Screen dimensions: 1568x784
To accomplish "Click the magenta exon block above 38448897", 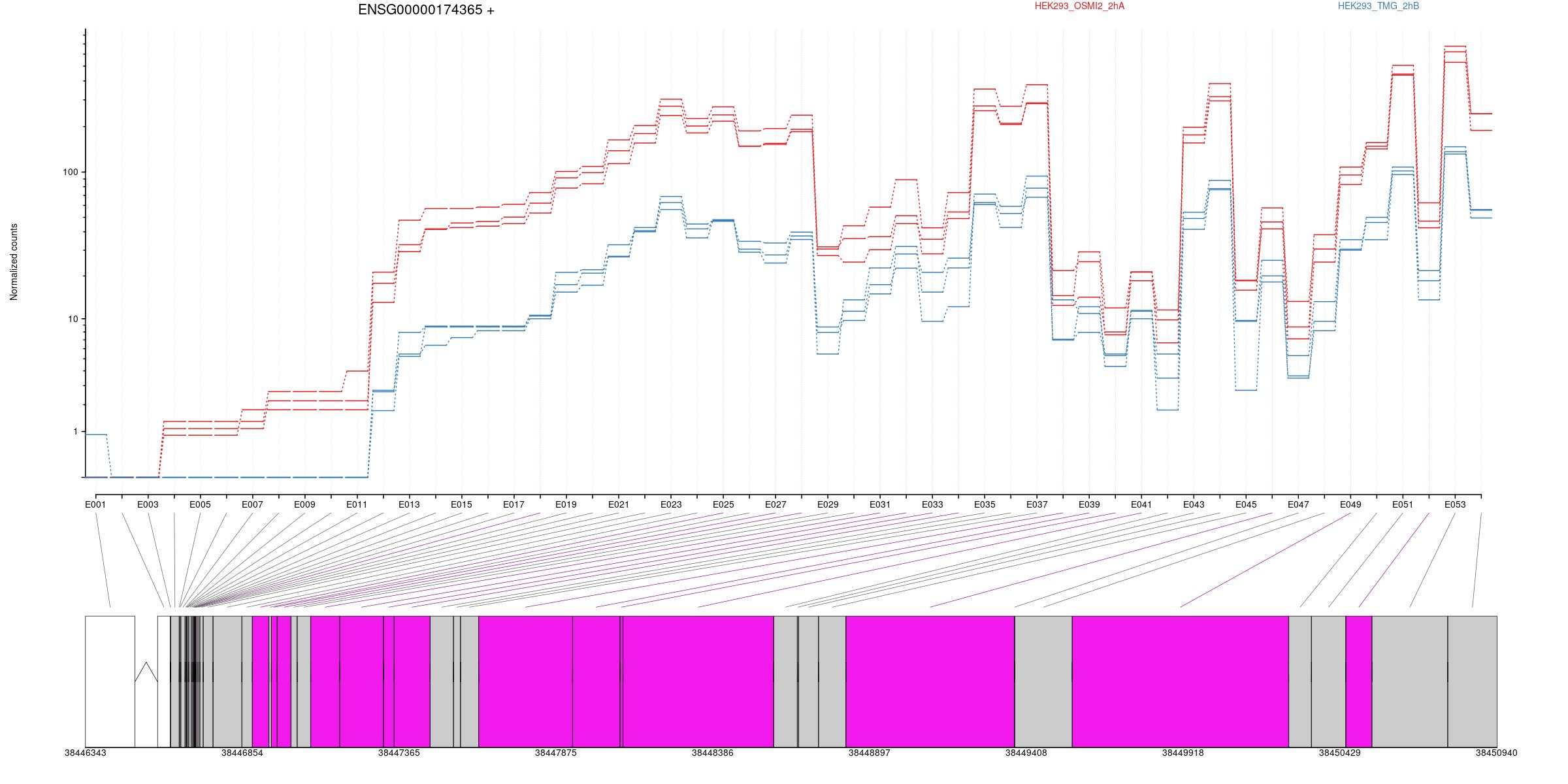I will [930, 681].
